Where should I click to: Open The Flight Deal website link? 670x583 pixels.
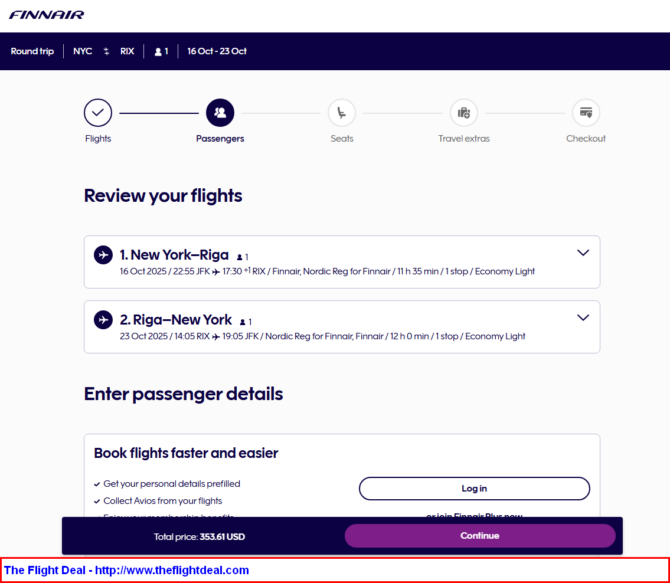pos(126,570)
